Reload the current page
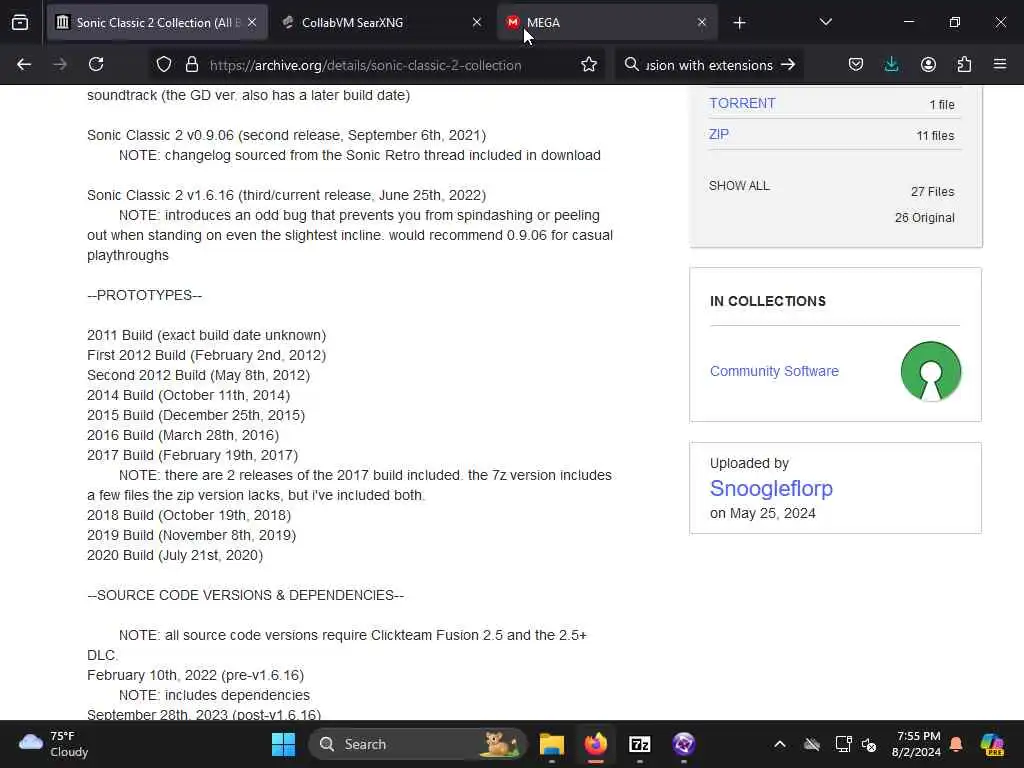The image size is (1024, 768). pos(96,65)
